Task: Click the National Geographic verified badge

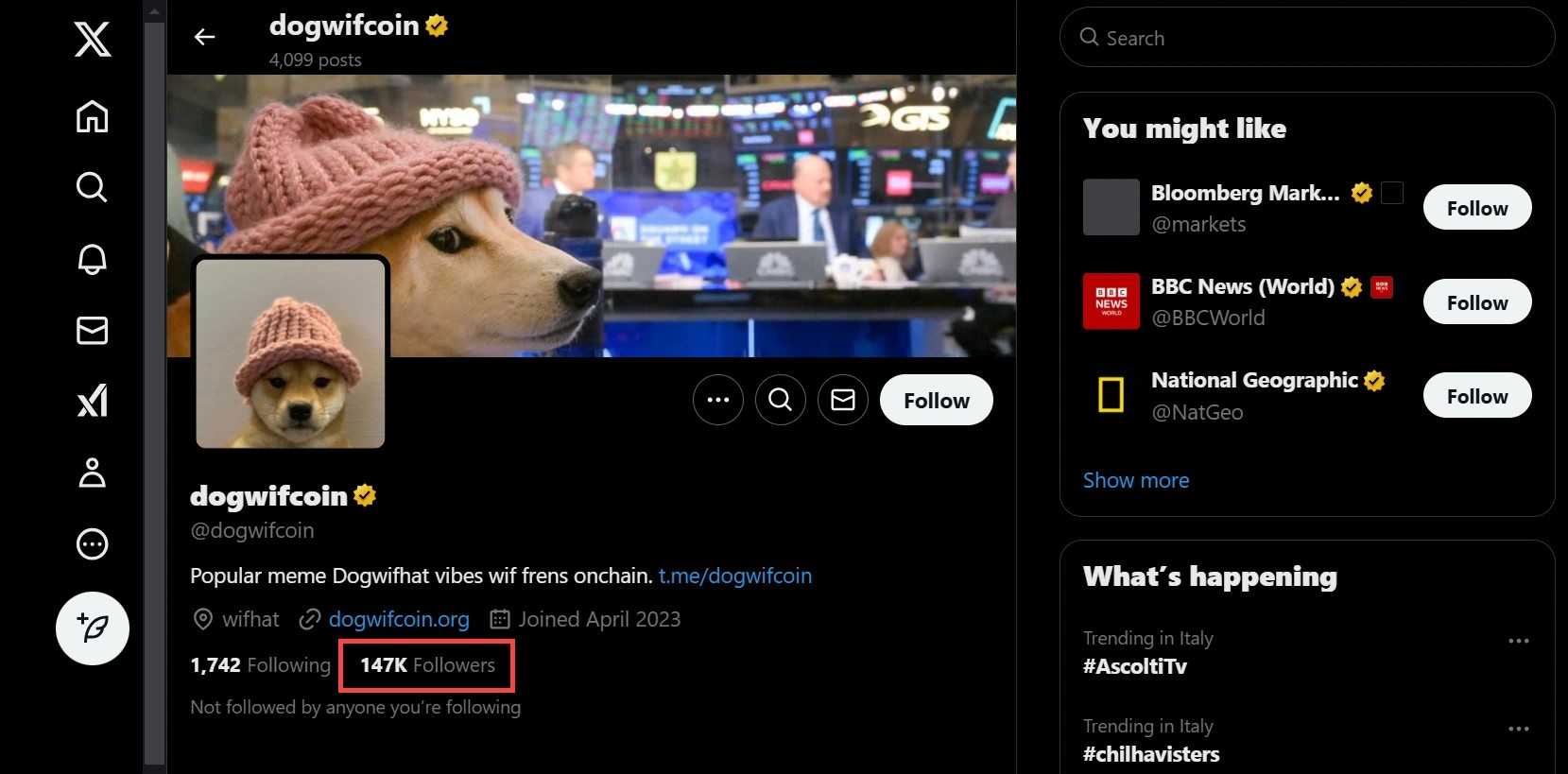Action: click(x=1374, y=380)
